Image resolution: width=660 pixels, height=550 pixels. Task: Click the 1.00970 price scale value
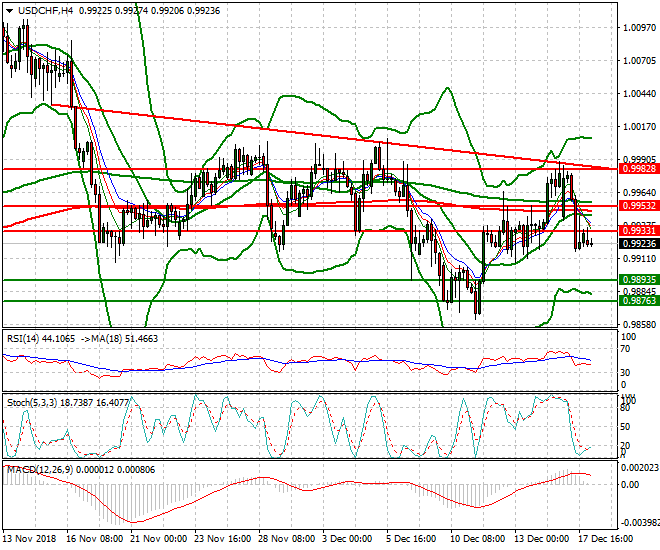(x=639, y=28)
